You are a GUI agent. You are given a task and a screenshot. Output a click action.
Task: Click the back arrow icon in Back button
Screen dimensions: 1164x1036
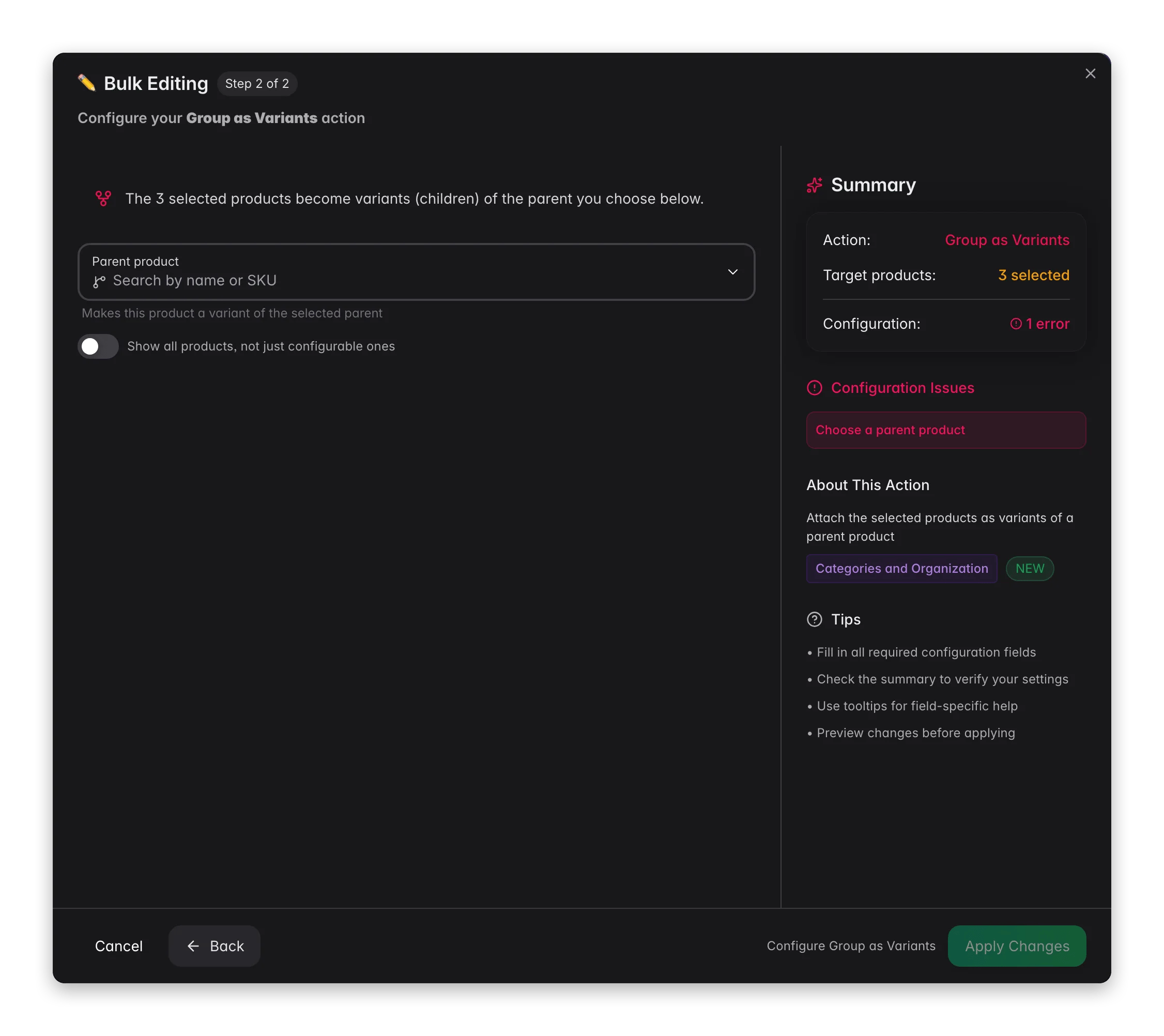tap(193, 946)
